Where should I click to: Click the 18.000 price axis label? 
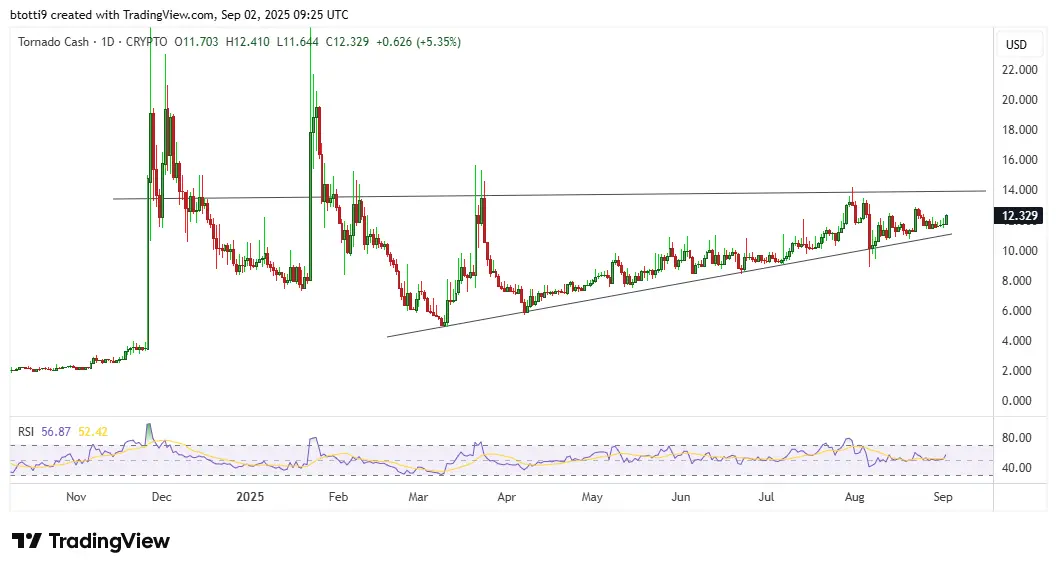(x=1019, y=129)
